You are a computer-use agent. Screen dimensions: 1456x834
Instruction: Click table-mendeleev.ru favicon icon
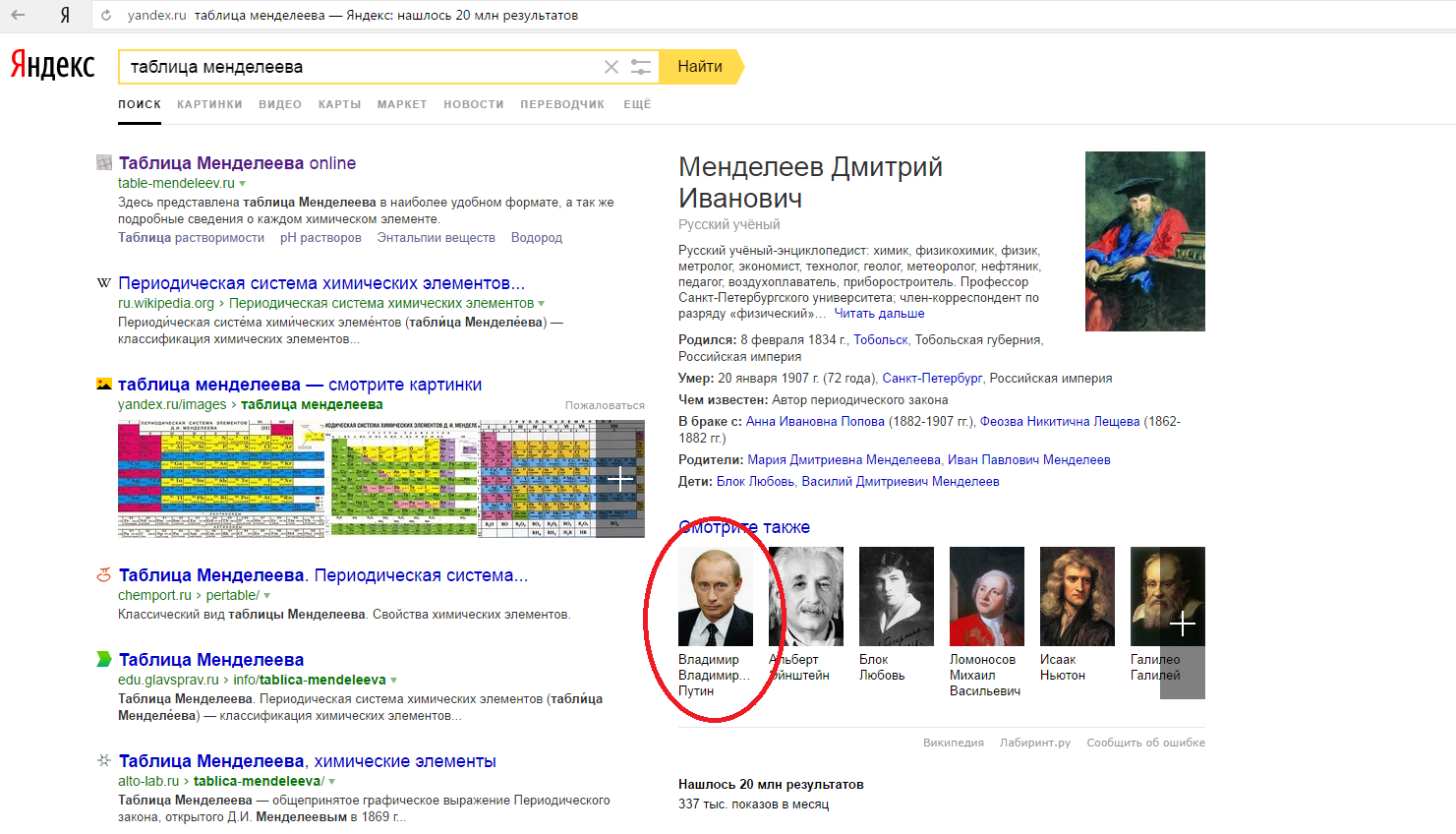pos(104,162)
